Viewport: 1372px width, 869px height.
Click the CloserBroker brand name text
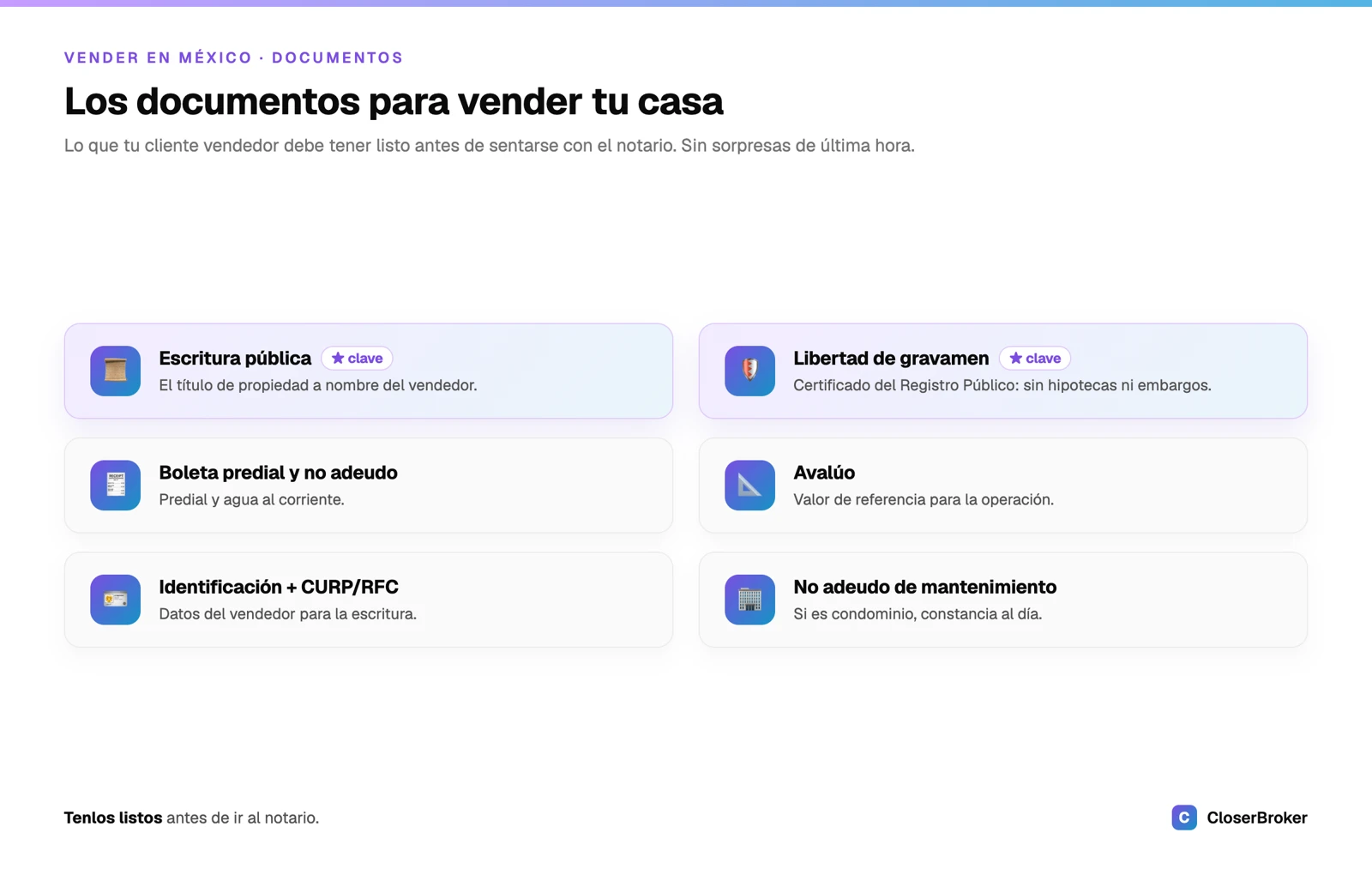tap(1257, 818)
